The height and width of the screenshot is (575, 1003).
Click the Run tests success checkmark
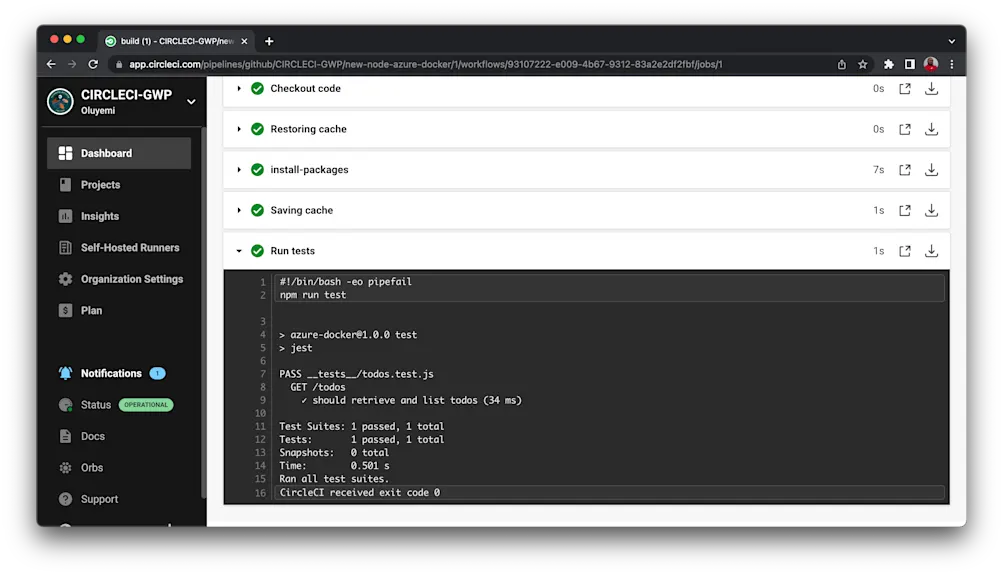pyautogui.click(x=257, y=251)
